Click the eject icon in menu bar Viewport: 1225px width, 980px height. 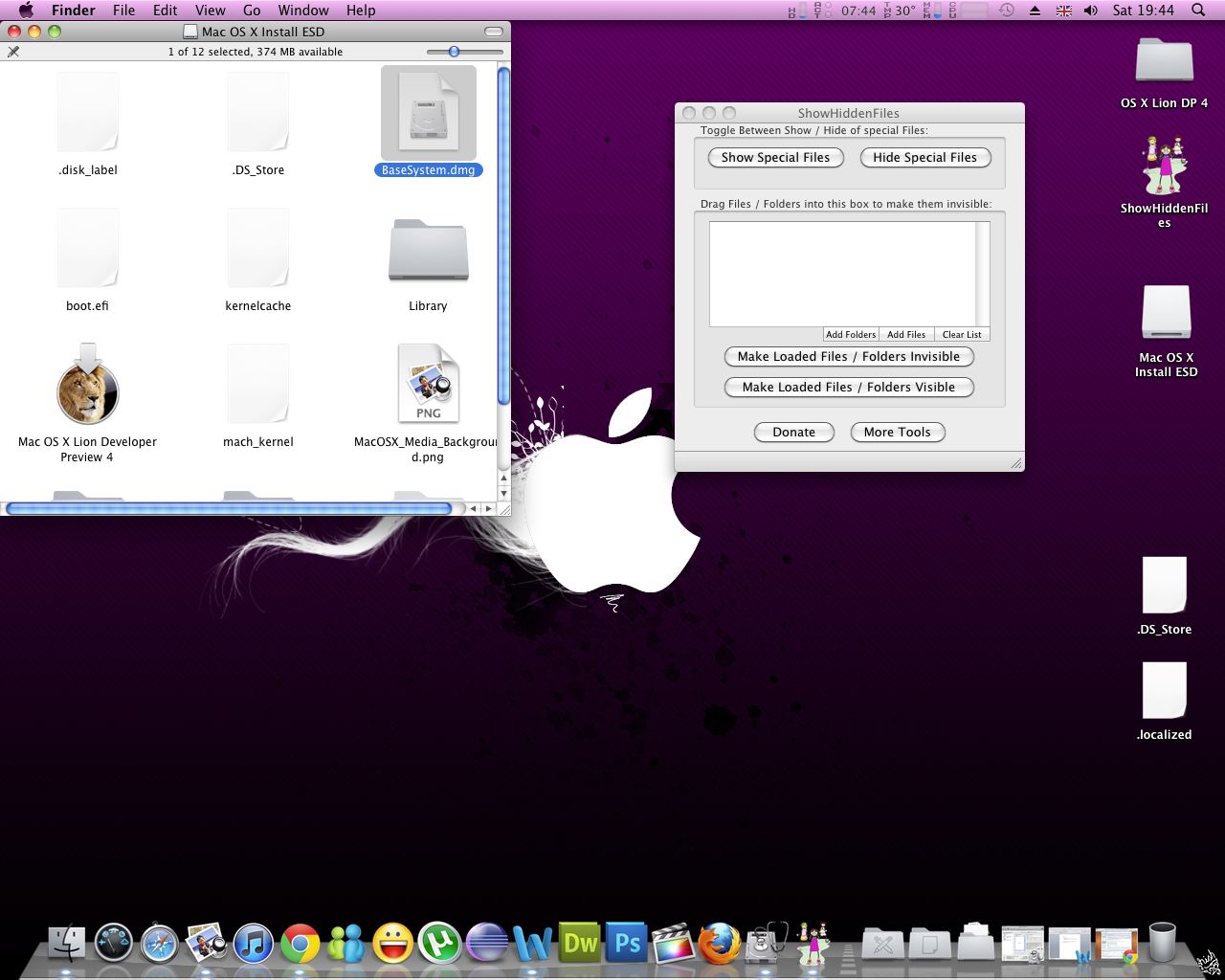coord(1035,11)
